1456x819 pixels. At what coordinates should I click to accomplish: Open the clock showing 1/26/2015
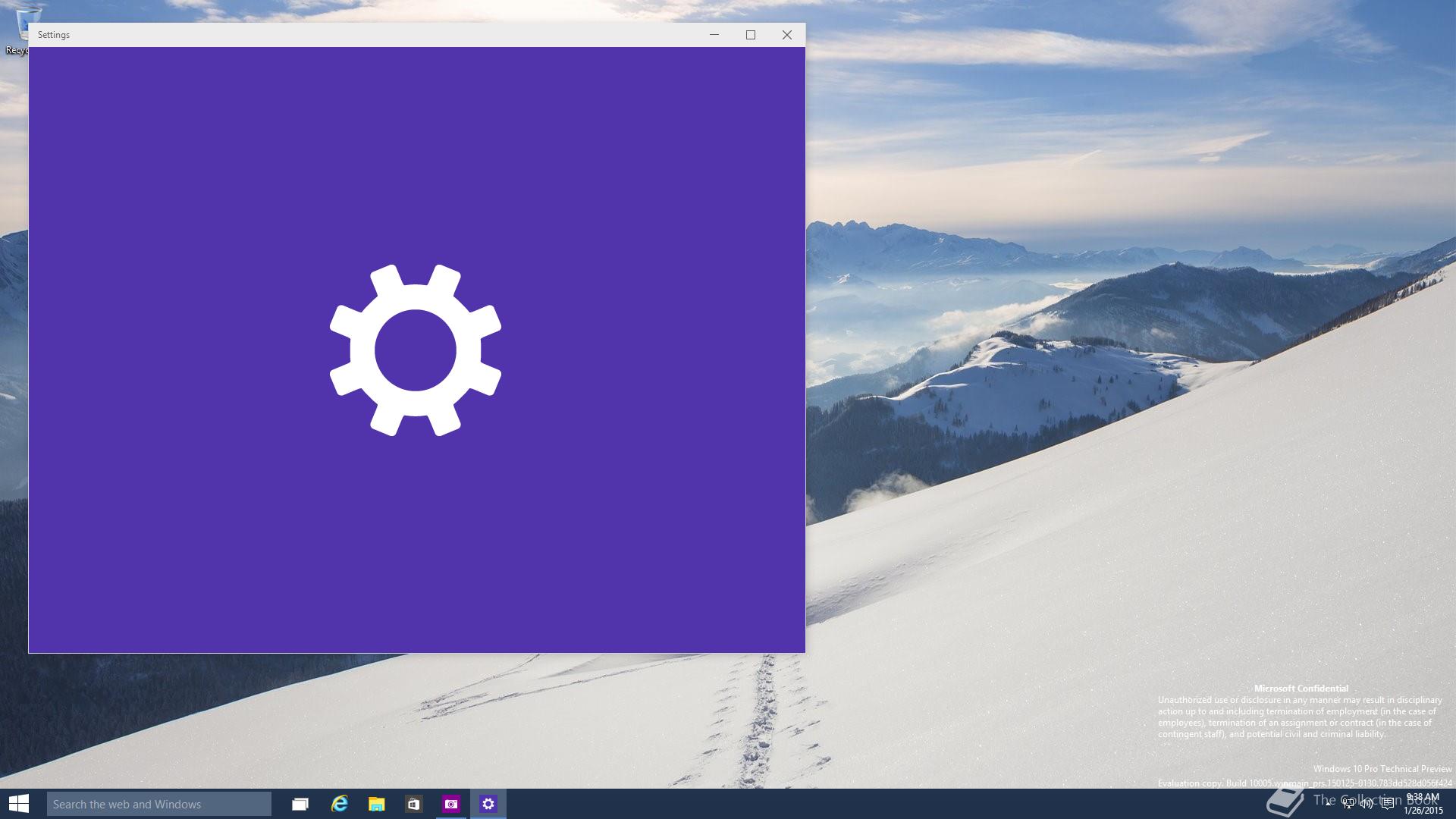[x=1423, y=804]
